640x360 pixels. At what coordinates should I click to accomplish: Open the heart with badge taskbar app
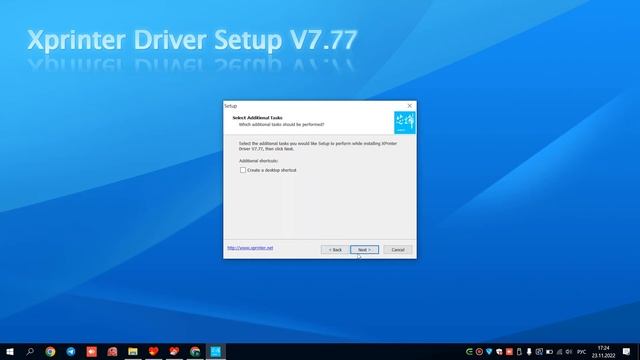pyautogui.click(x=174, y=351)
